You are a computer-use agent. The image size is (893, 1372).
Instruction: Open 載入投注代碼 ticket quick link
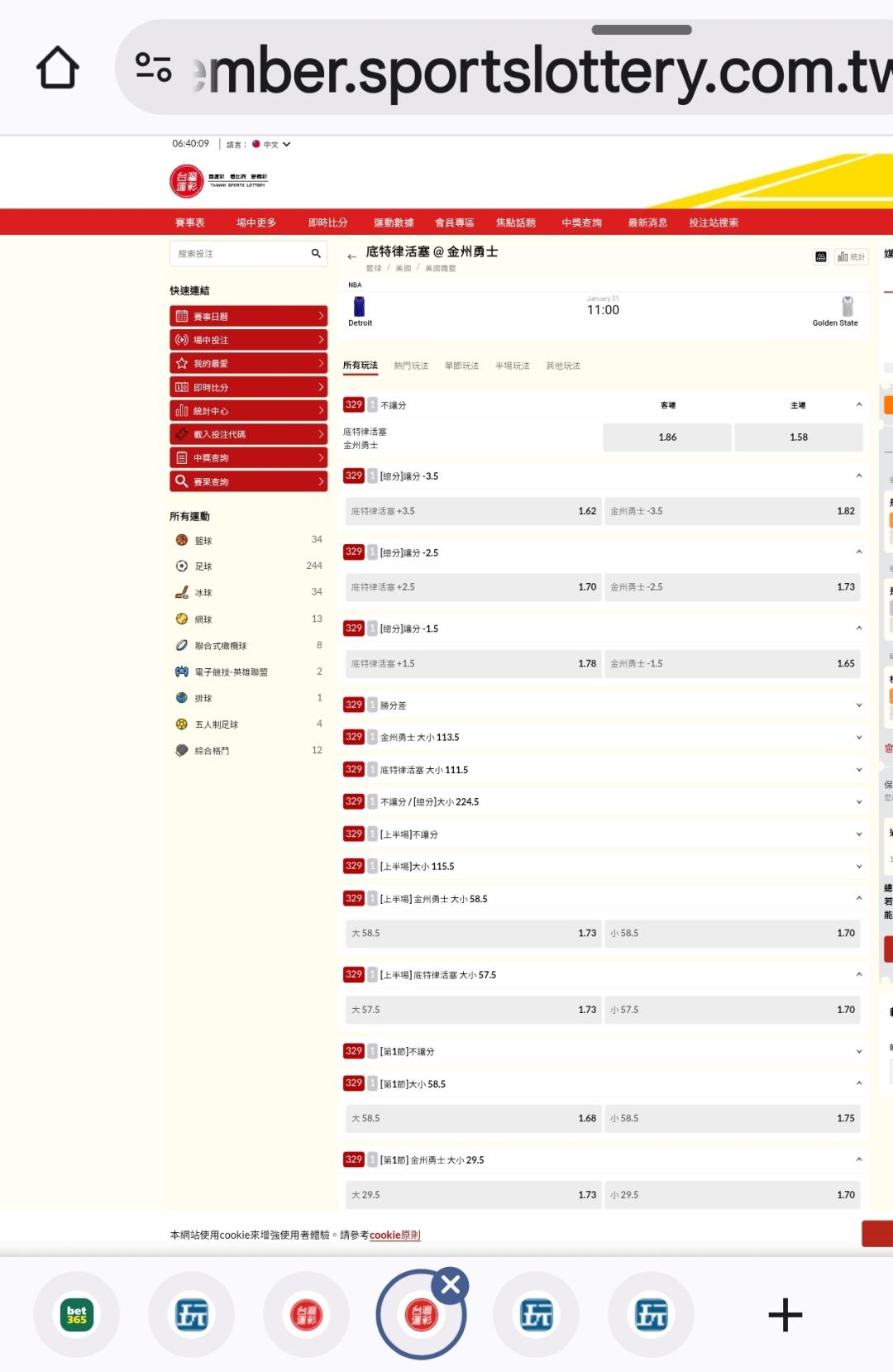(x=248, y=434)
